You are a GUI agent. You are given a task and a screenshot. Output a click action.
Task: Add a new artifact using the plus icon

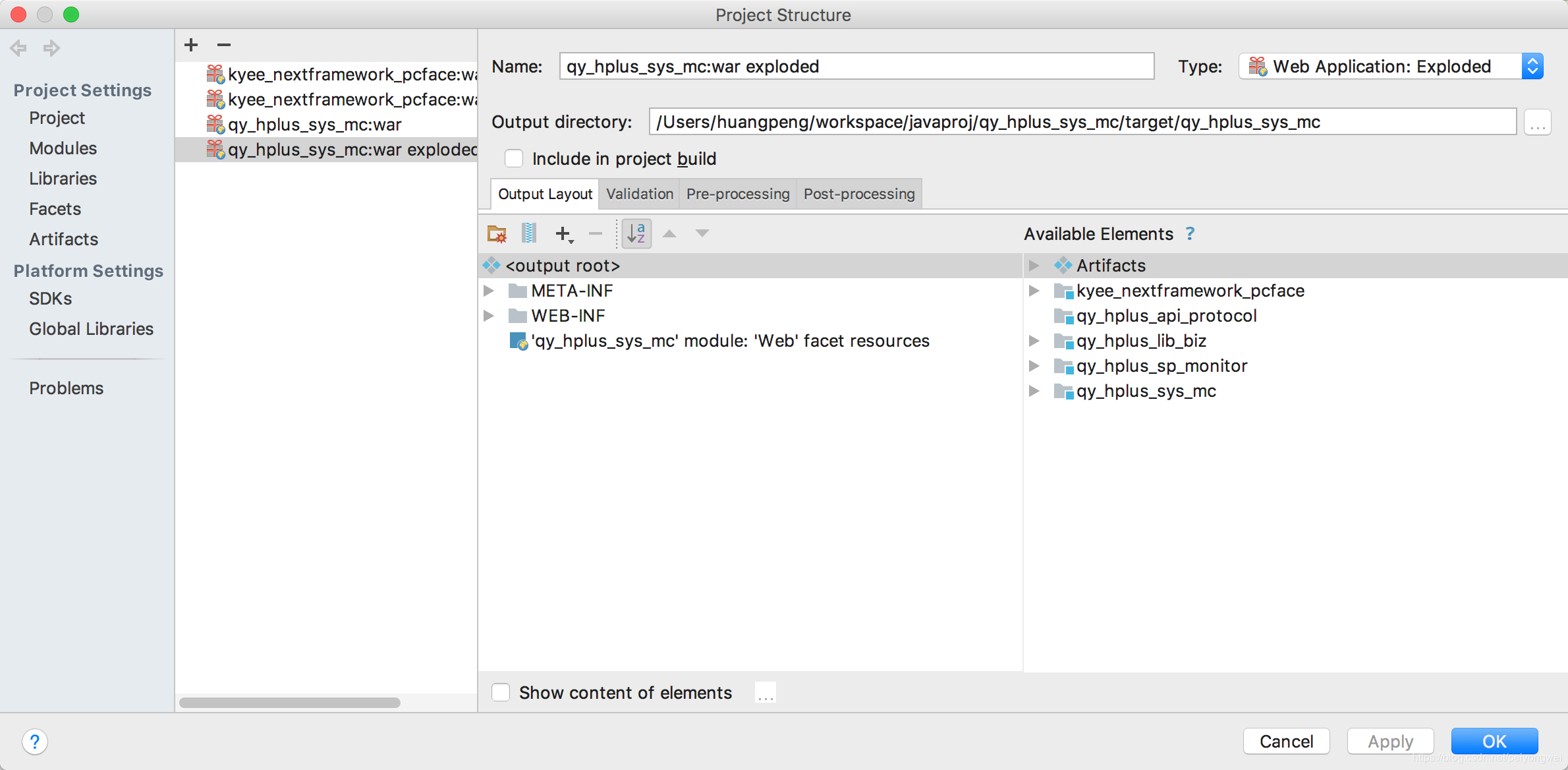190,45
